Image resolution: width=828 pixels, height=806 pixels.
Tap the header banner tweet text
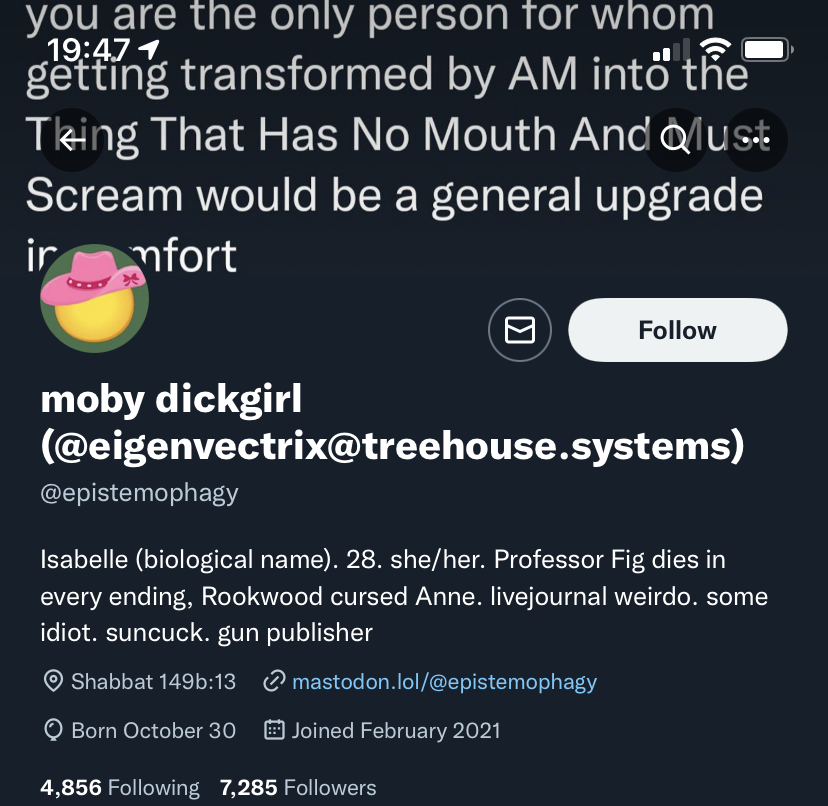pos(396,137)
